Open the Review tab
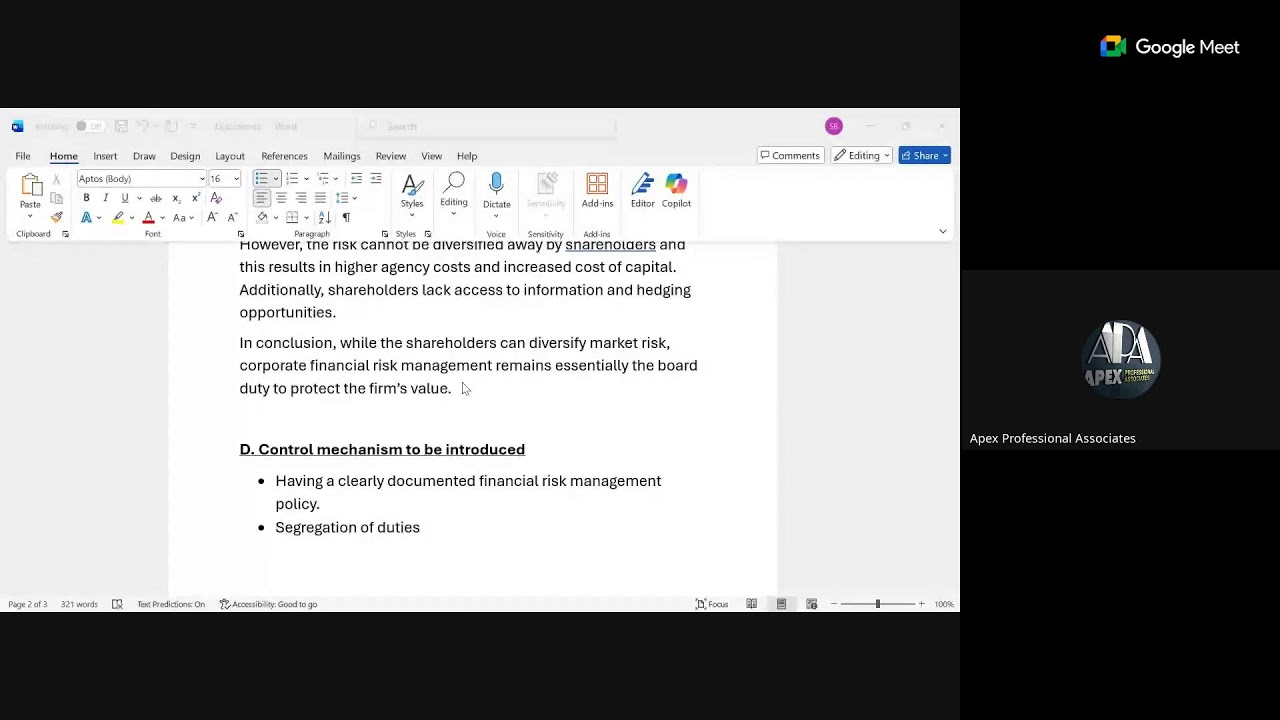The width and height of the screenshot is (1280, 720). click(391, 156)
